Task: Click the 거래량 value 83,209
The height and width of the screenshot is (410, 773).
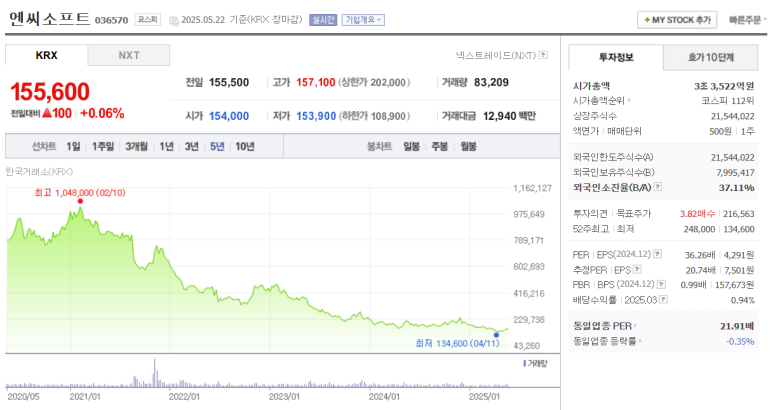Action: click(x=491, y=82)
